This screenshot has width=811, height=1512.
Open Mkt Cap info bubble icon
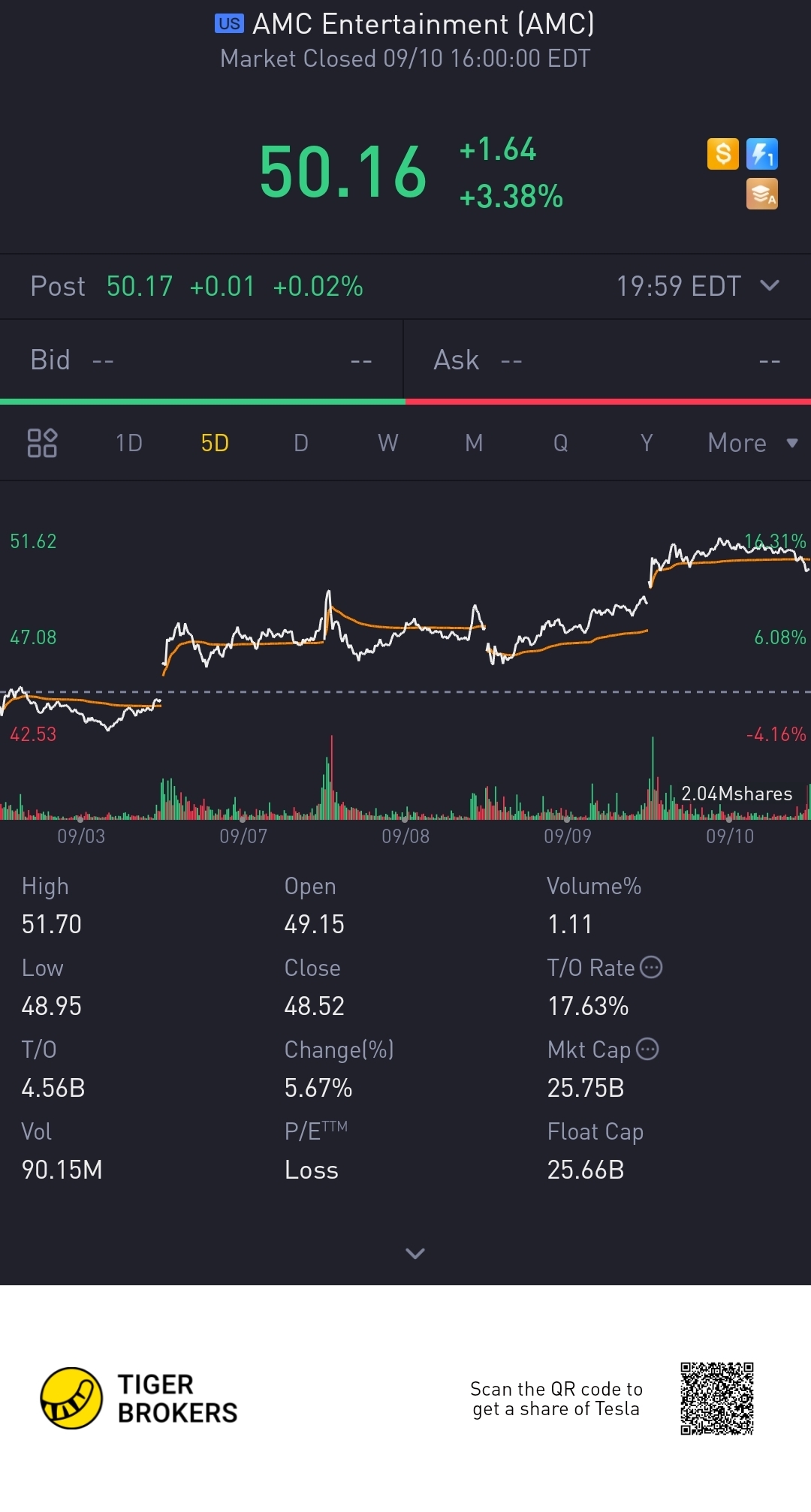(x=647, y=1049)
